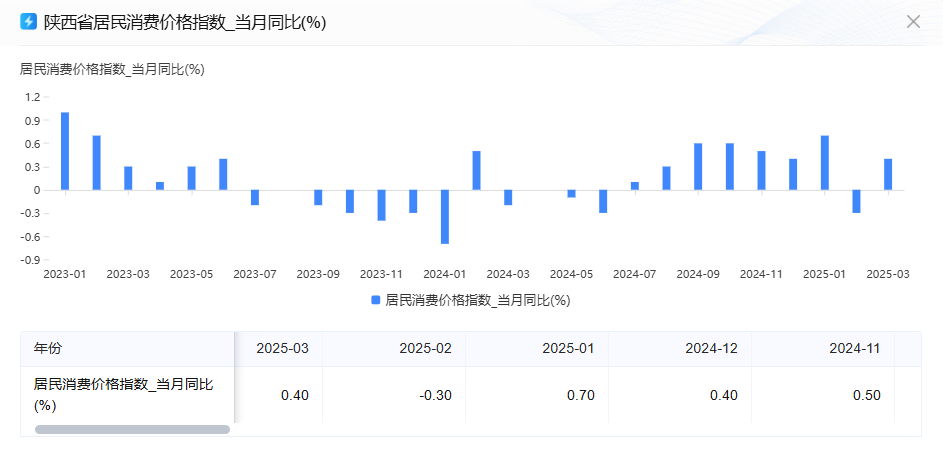Click the bar for 2025-01
The image size is (943, 454).
pyautogui.click(x=825, y=163)
